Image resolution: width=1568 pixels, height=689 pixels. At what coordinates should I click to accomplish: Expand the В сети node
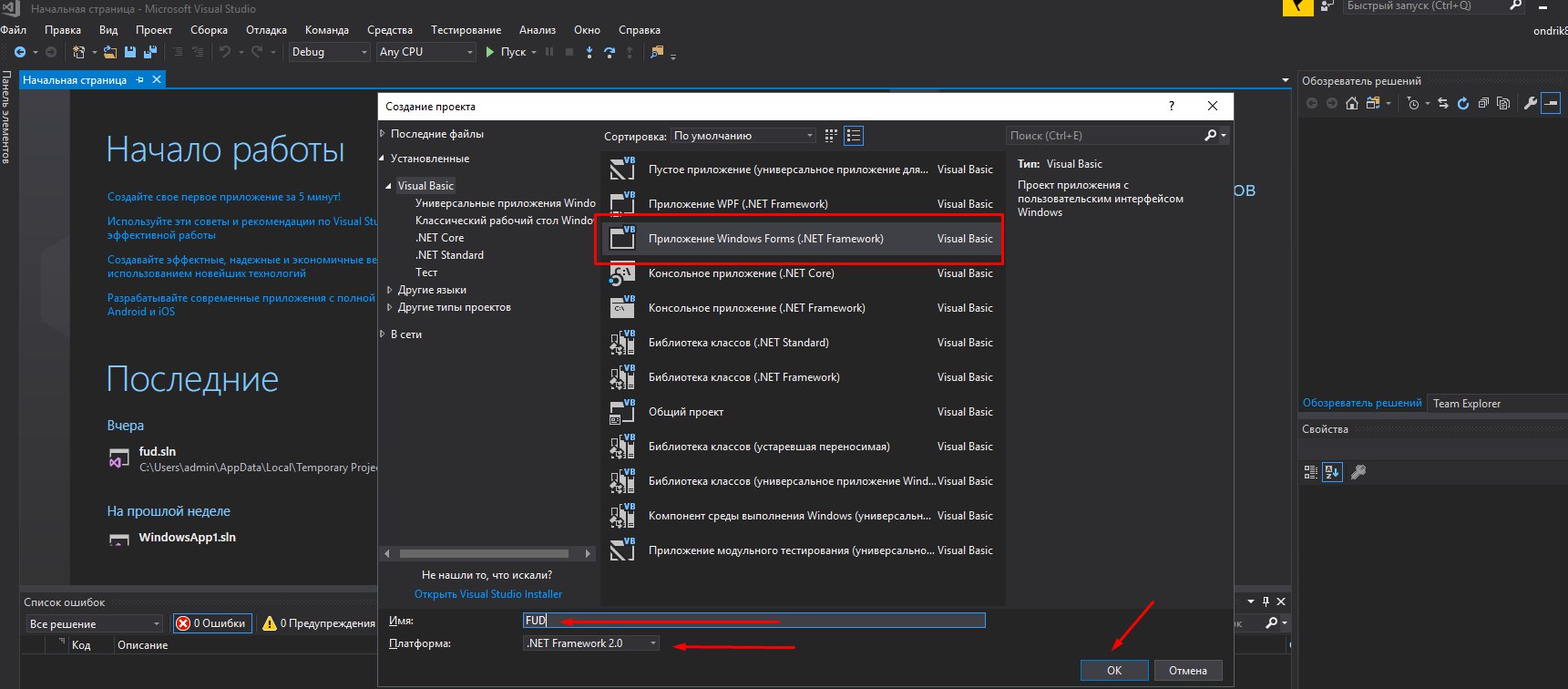point(383,334)
